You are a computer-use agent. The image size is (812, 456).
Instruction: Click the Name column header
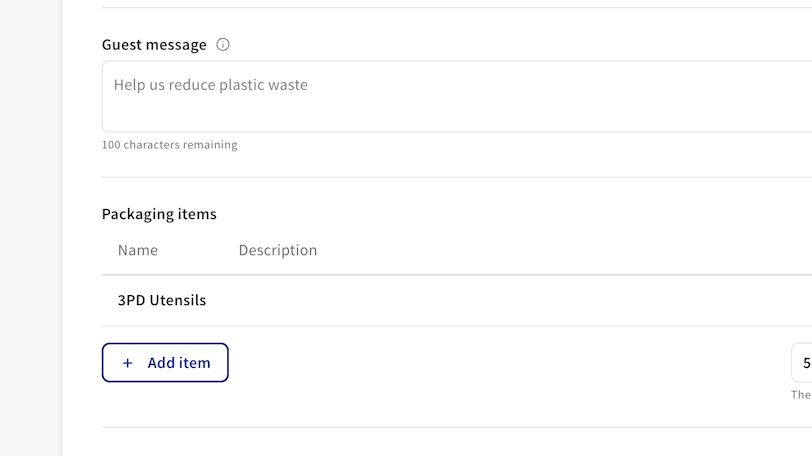coord(138,250)
